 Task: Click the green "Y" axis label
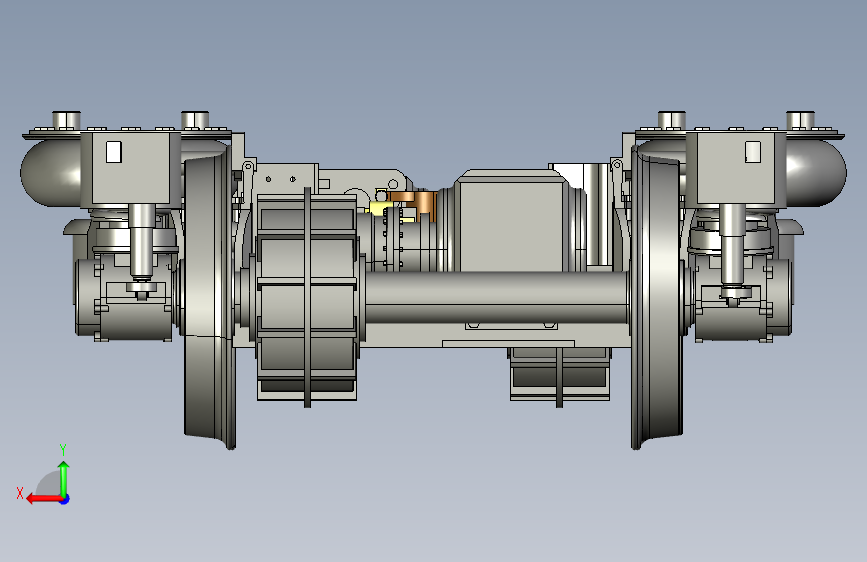pos(63,450)
